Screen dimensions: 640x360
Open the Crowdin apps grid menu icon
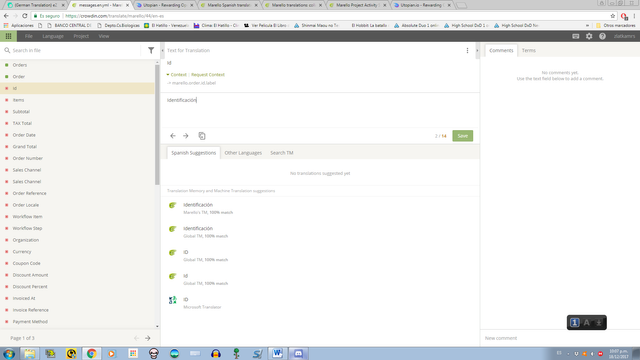click(x=8, y=36)
